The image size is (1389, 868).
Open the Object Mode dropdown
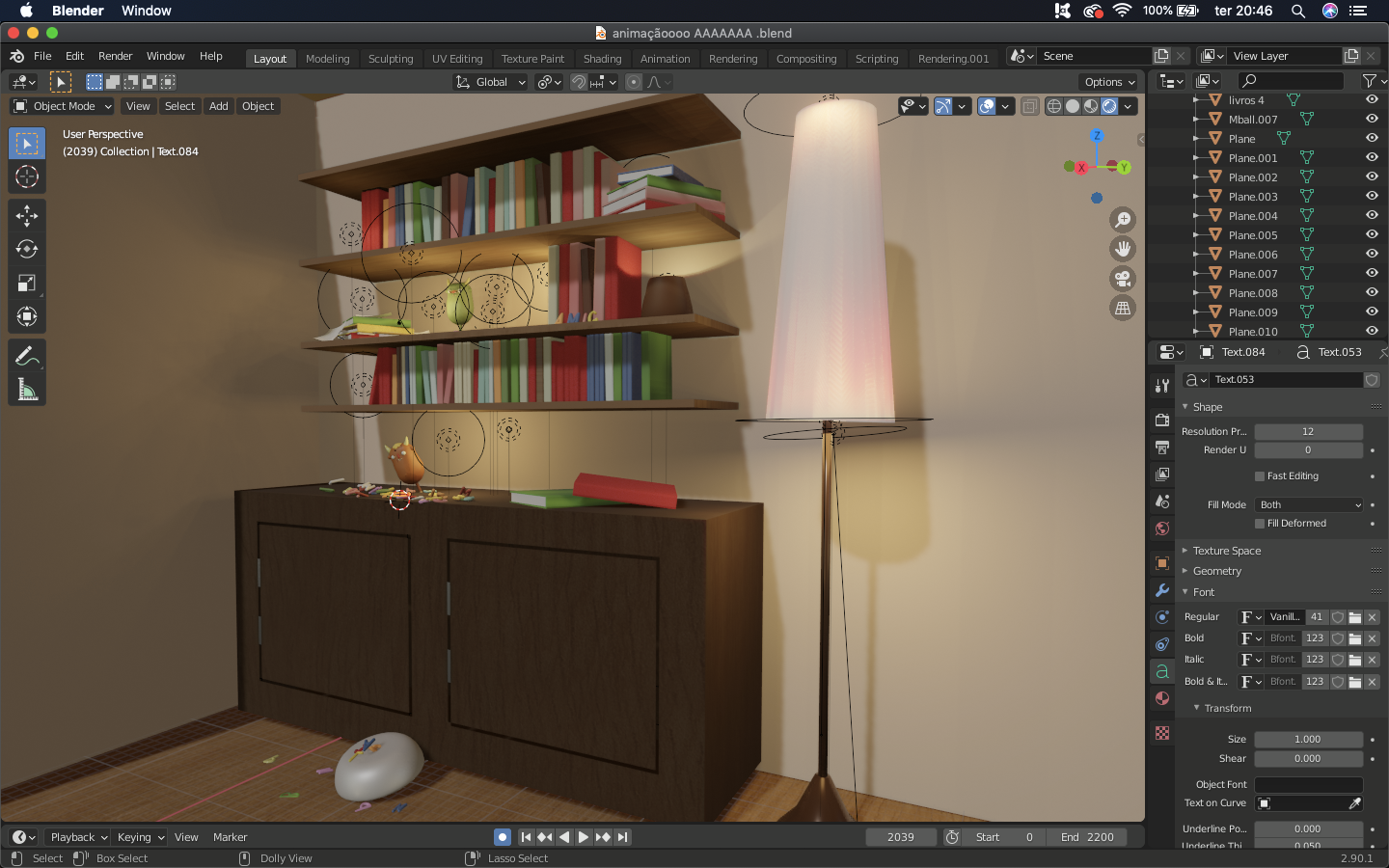pos(62,106)
